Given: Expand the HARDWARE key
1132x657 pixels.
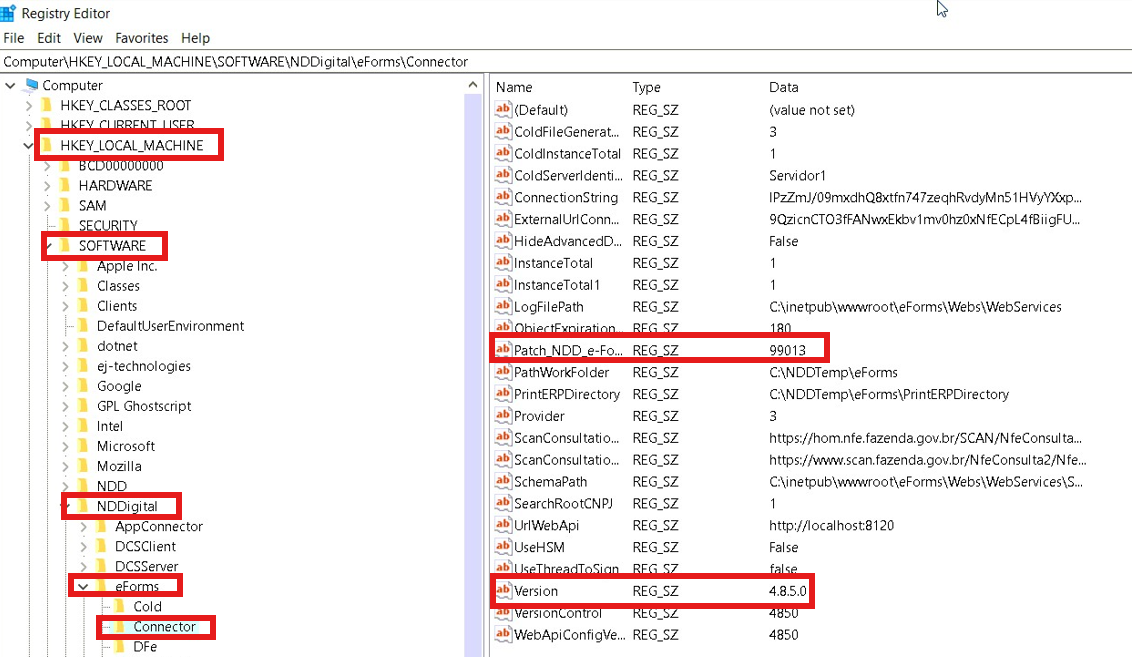Looking at the screenshot, I should 47,186.
